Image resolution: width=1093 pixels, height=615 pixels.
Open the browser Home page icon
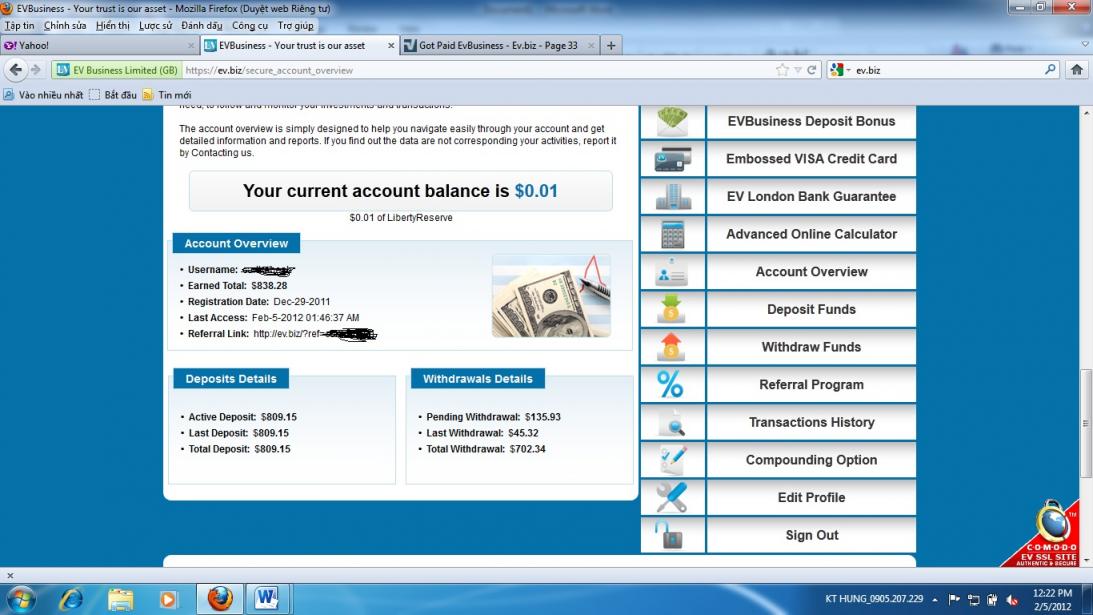(x=1076, y=70)
